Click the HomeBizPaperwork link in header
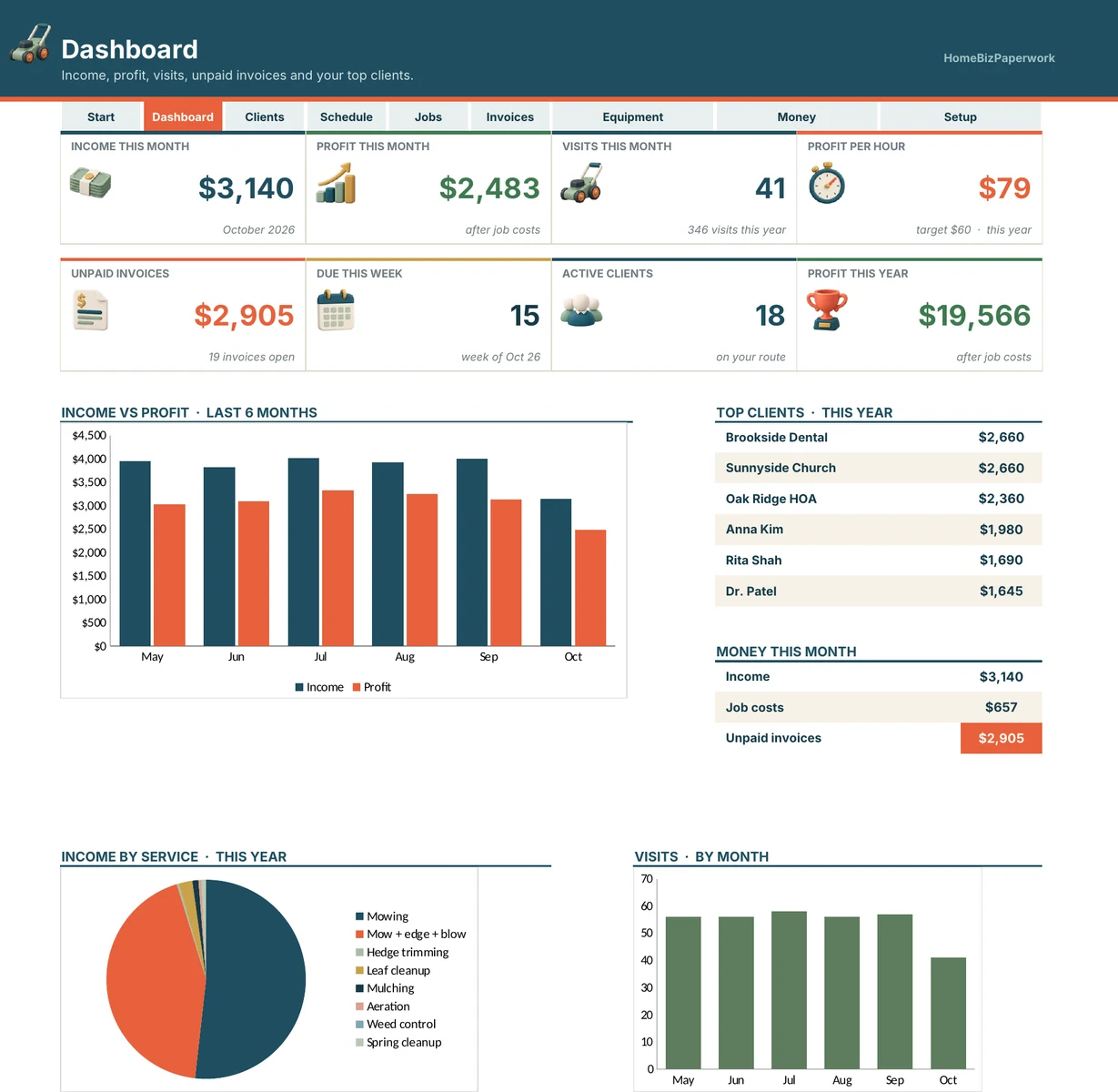1118x1092 pixels. (x=999, y=57)
